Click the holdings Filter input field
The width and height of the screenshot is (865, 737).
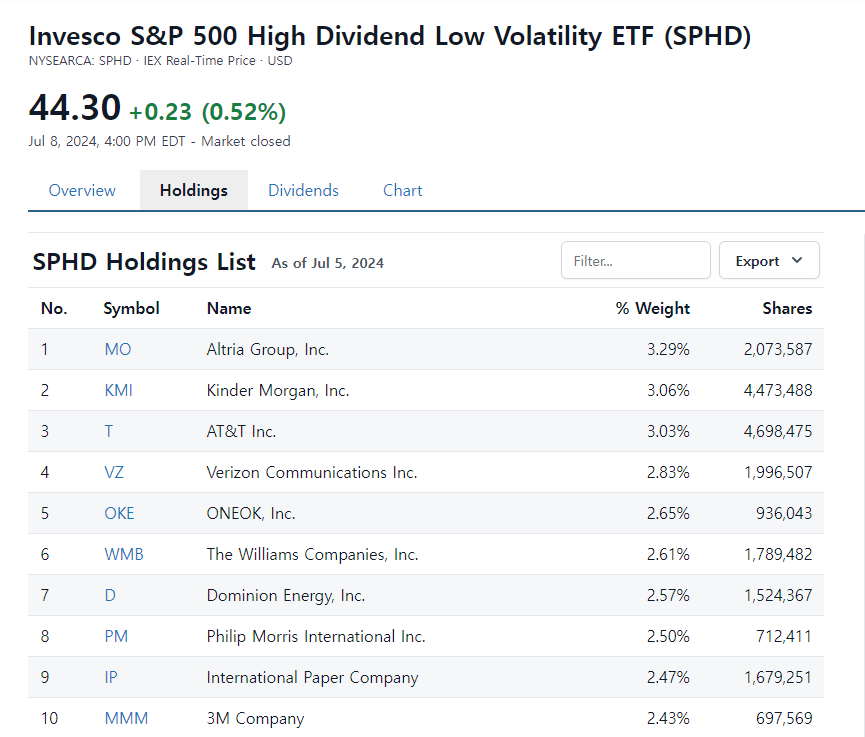tap(636, 260)
